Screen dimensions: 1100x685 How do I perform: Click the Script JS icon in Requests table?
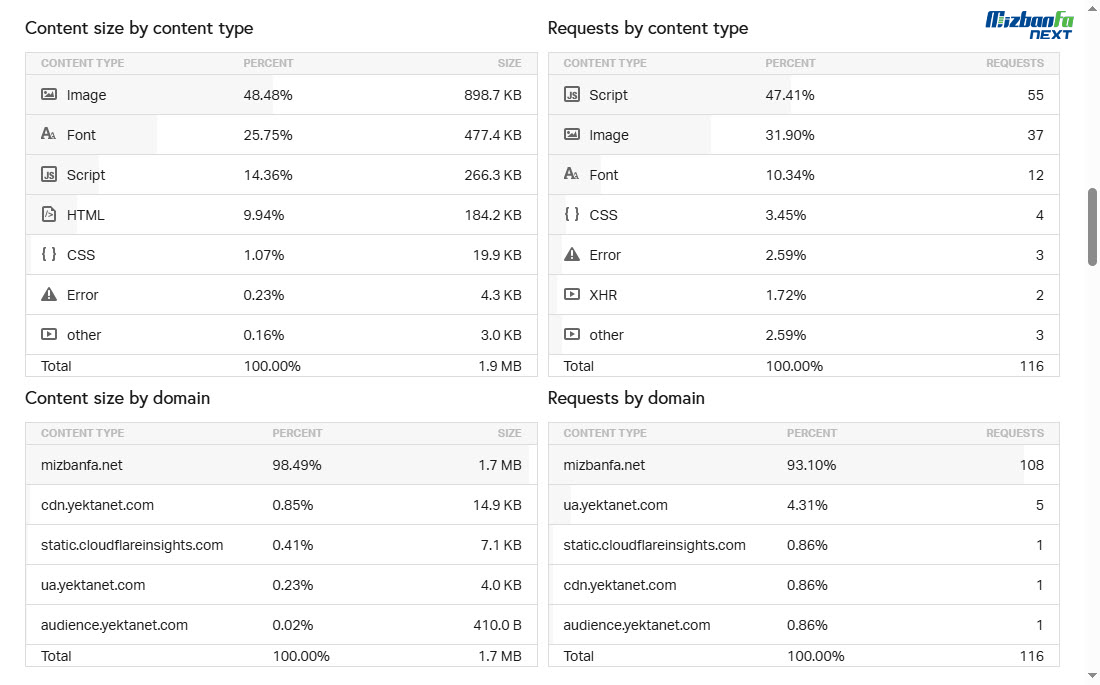(x=572, y=94)
